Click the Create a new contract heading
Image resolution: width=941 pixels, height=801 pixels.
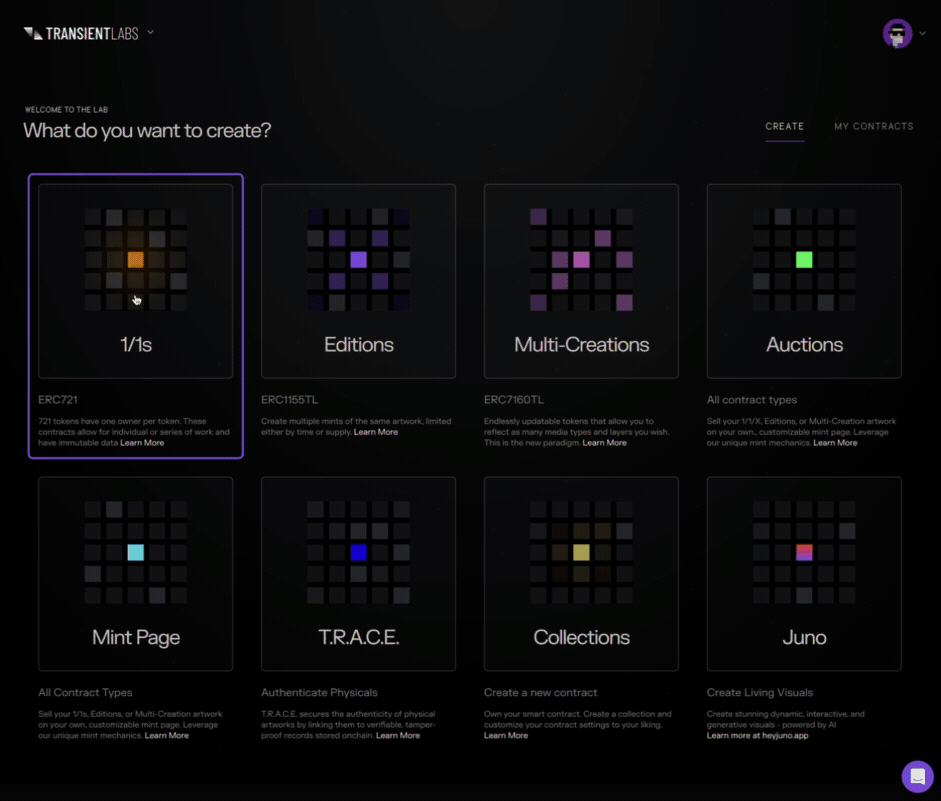coord(541,692)
